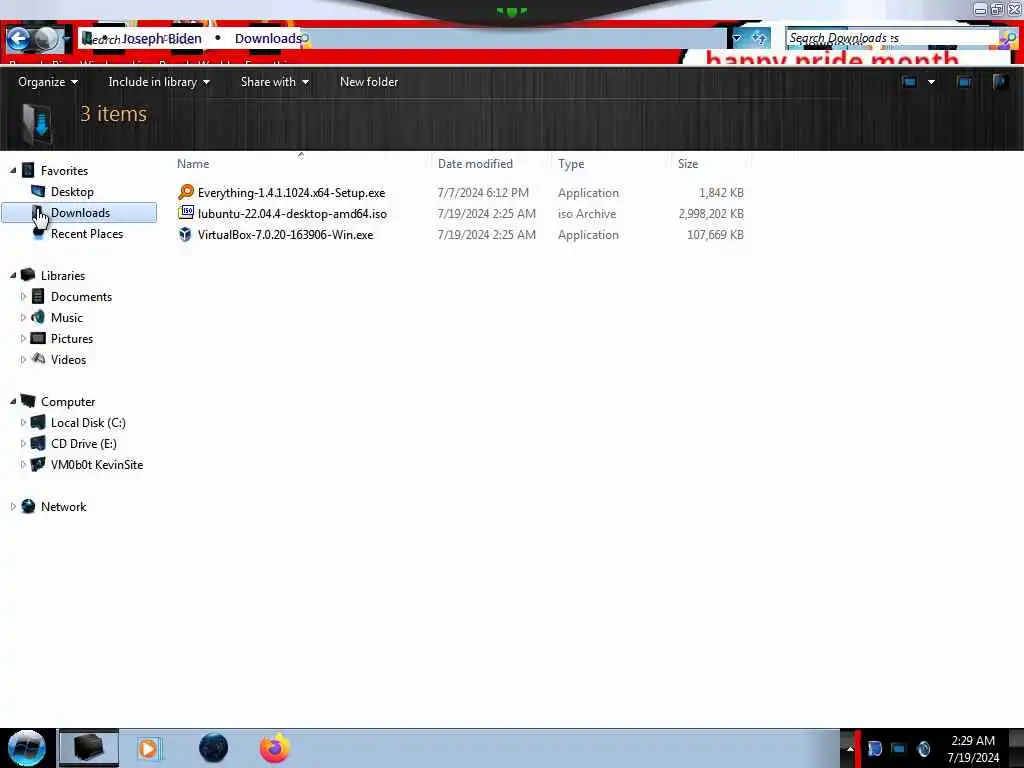1024x768 pixels.
Task: Open Desktop in Favorites
Action: (72, 191)
